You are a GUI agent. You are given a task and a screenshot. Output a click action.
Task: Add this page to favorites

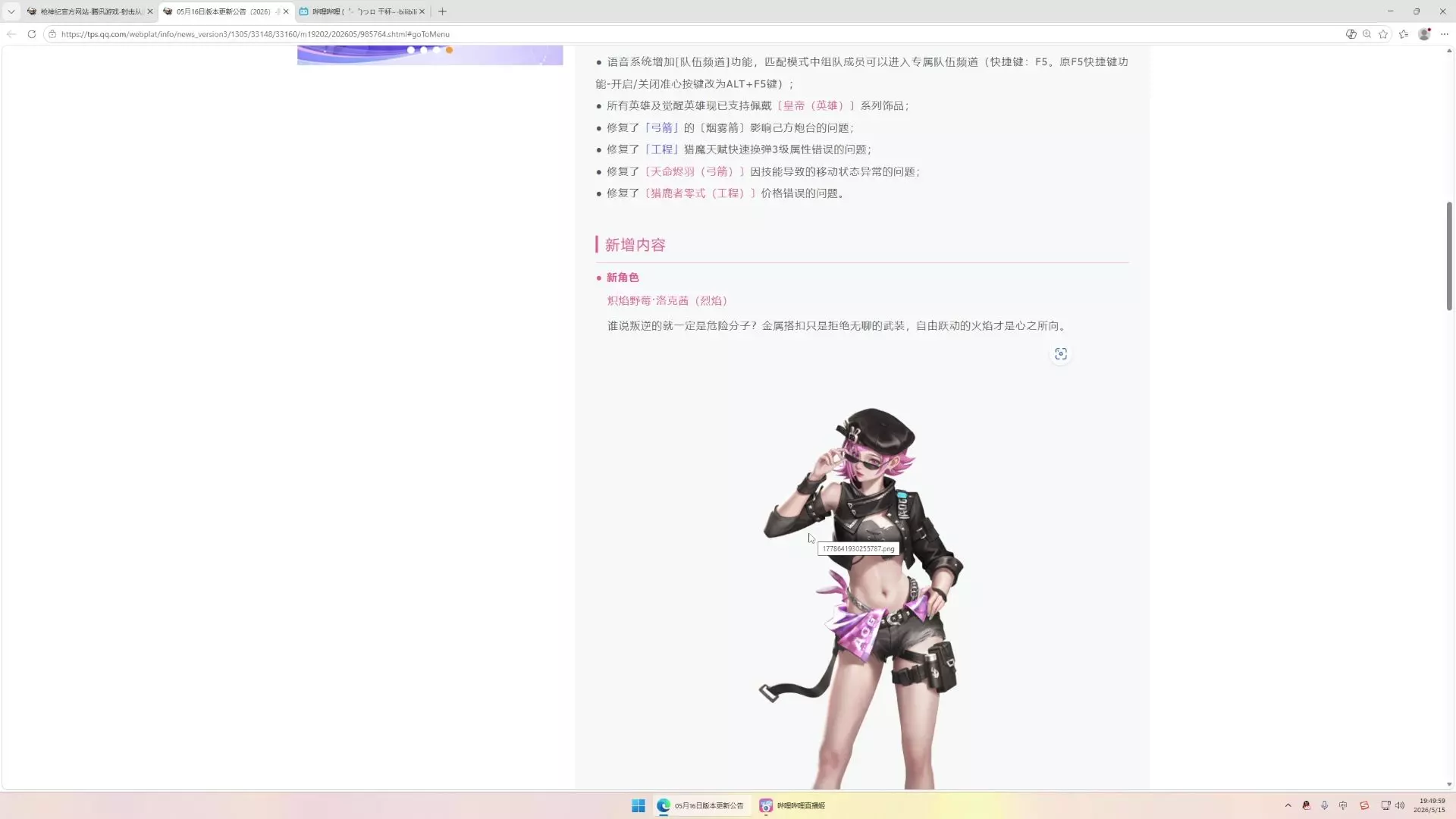click(x=1383, y=34)
